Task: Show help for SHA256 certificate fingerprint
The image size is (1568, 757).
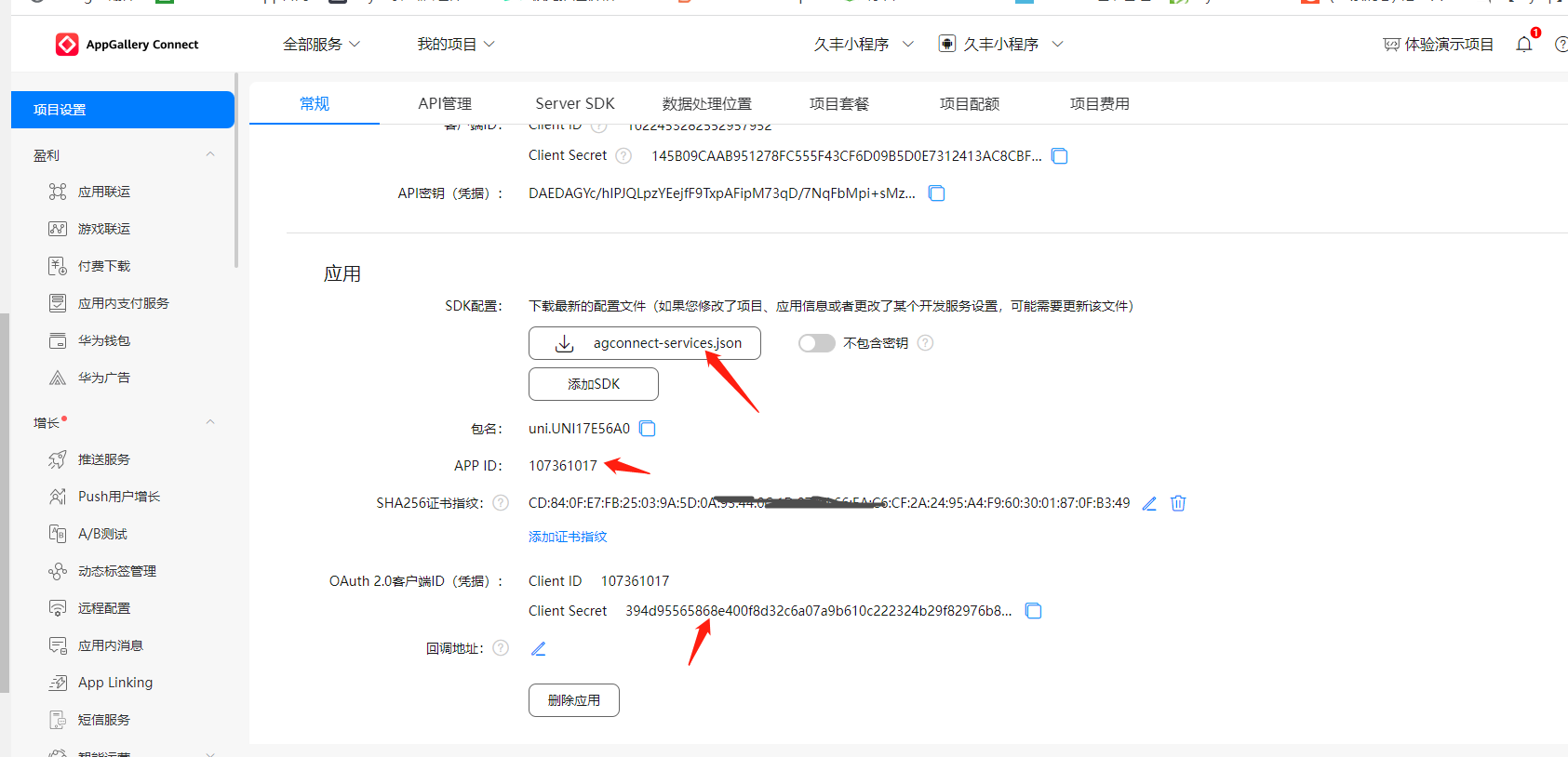Action: pos(501,503)
